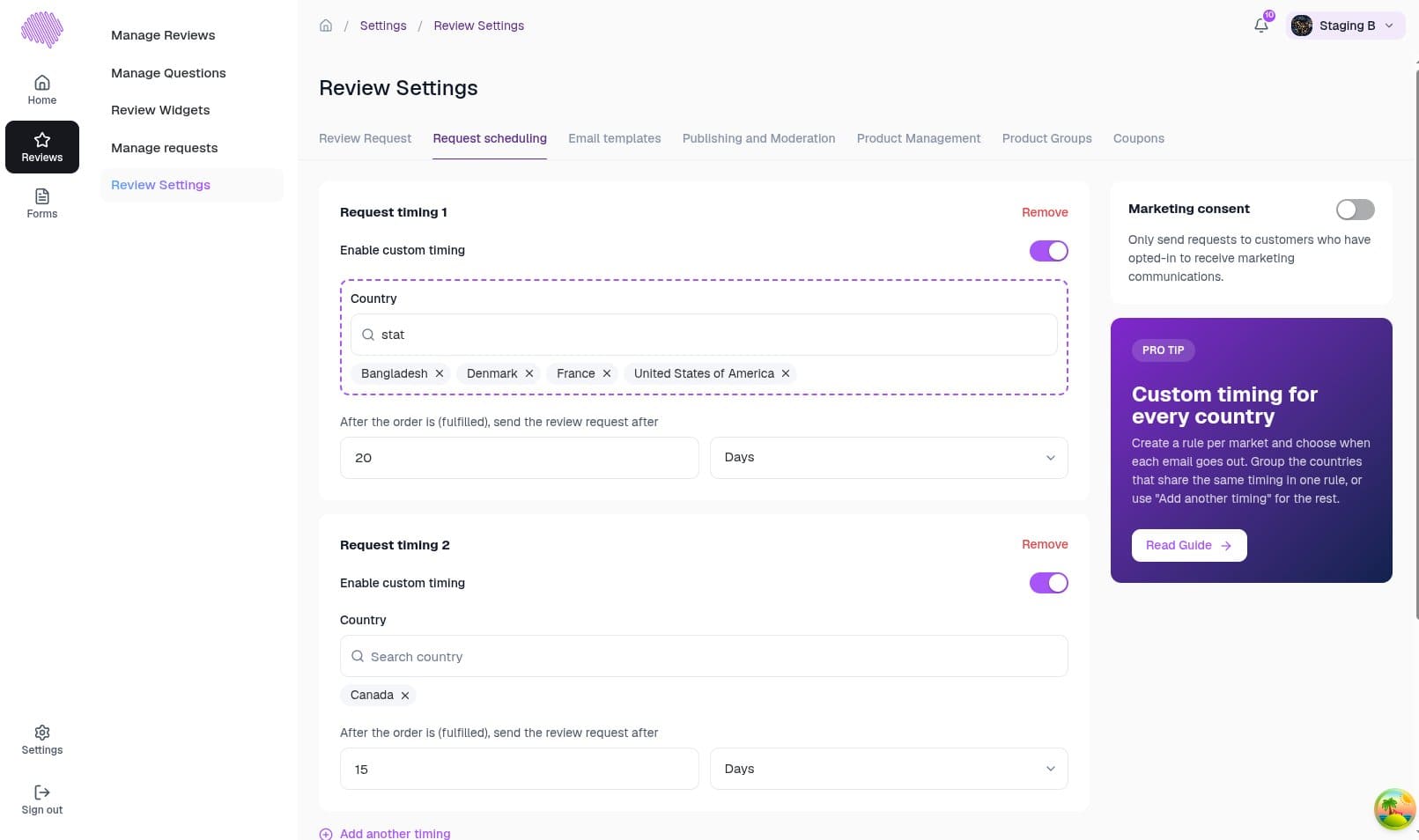Enable the Marketing consent switch

1356,210
